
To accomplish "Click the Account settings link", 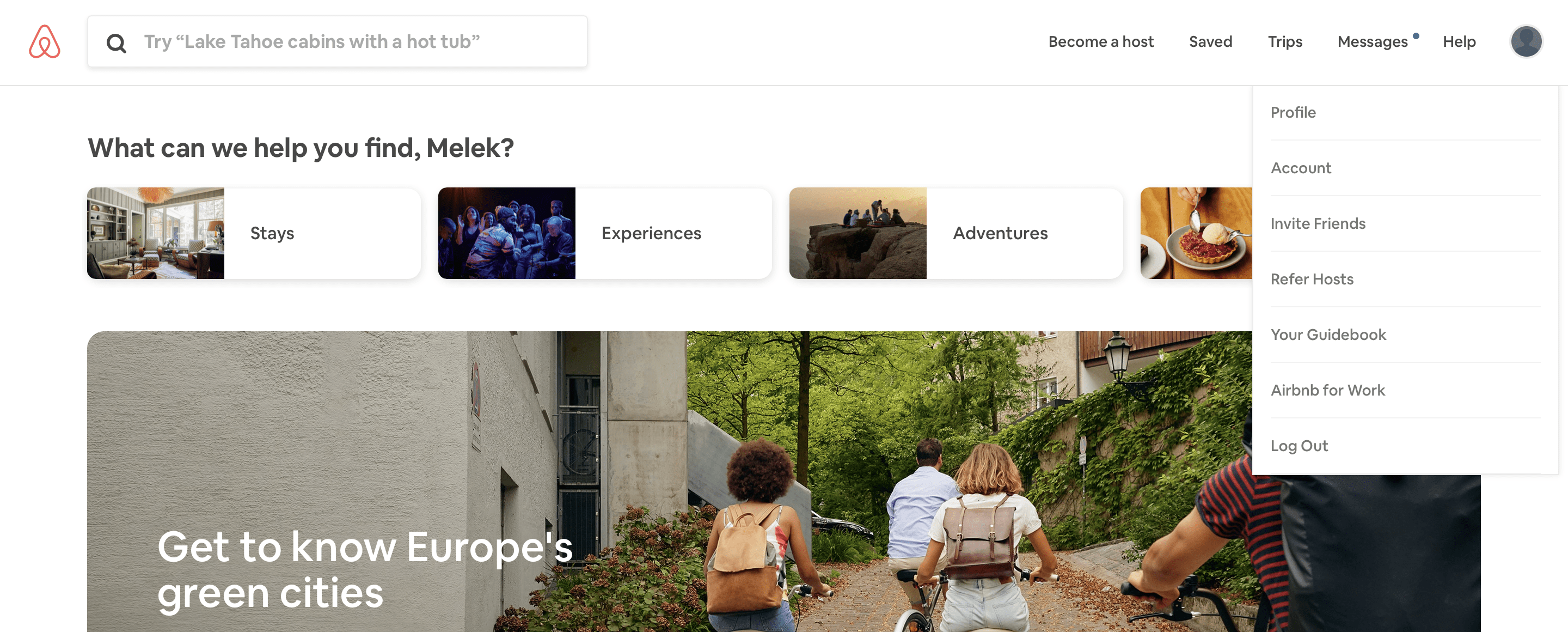I will click(x=1301, y=167).
